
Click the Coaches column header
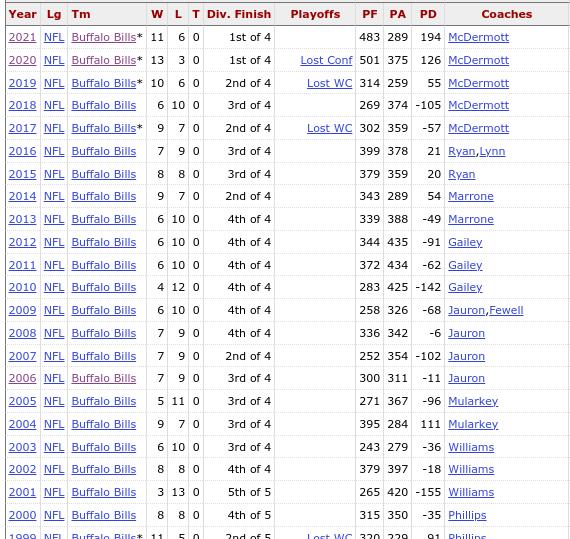point(506,14)
